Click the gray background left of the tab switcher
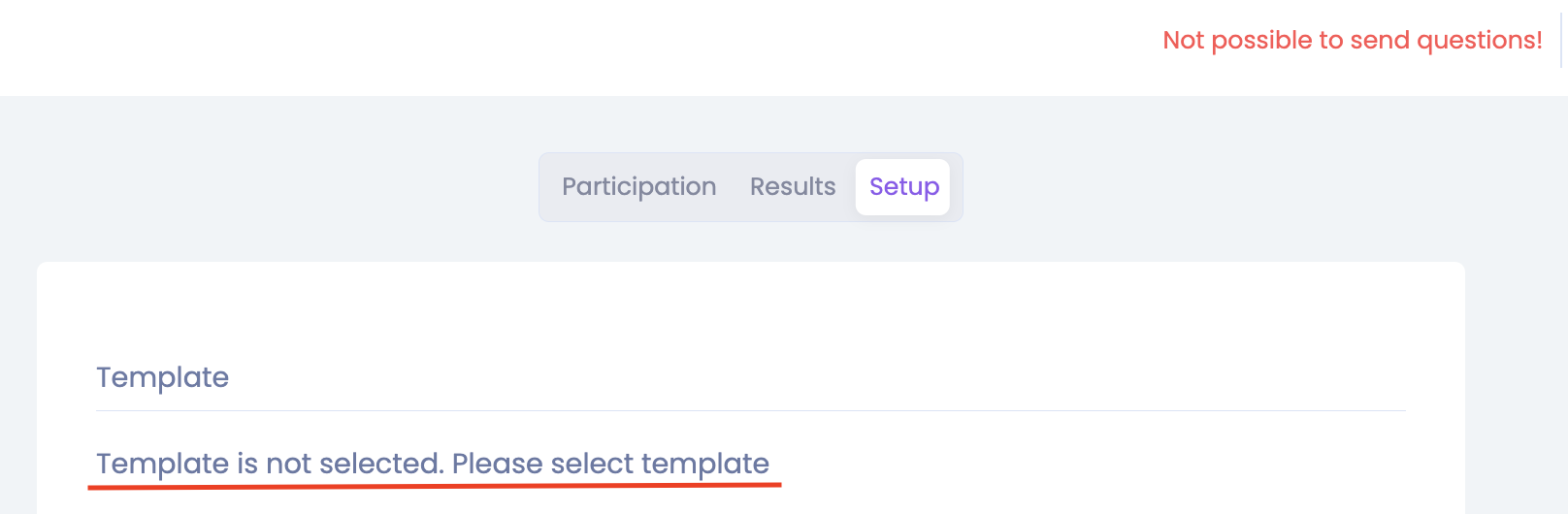 click(x=291, y=187)
